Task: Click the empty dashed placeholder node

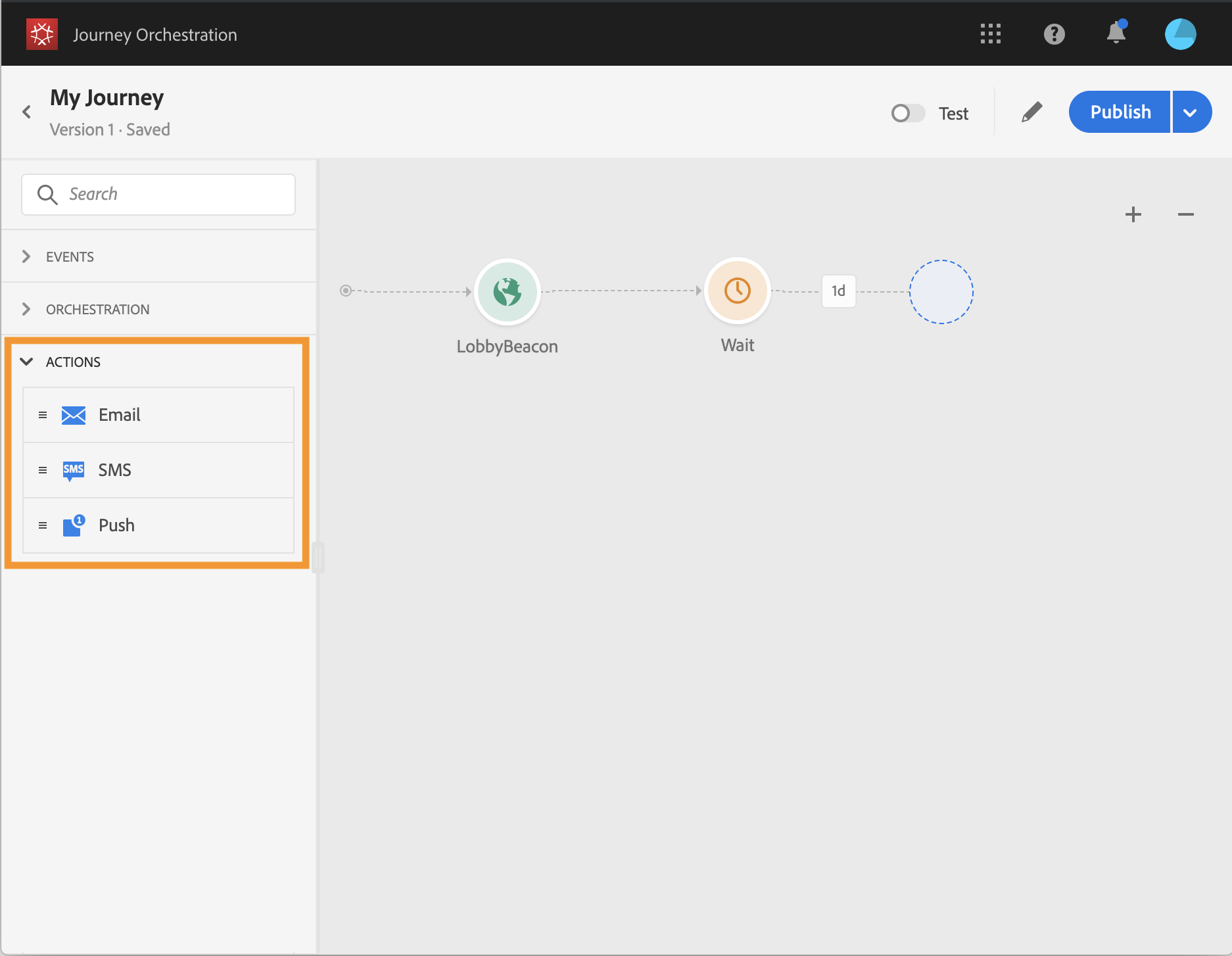Action: tap(941, 291)
